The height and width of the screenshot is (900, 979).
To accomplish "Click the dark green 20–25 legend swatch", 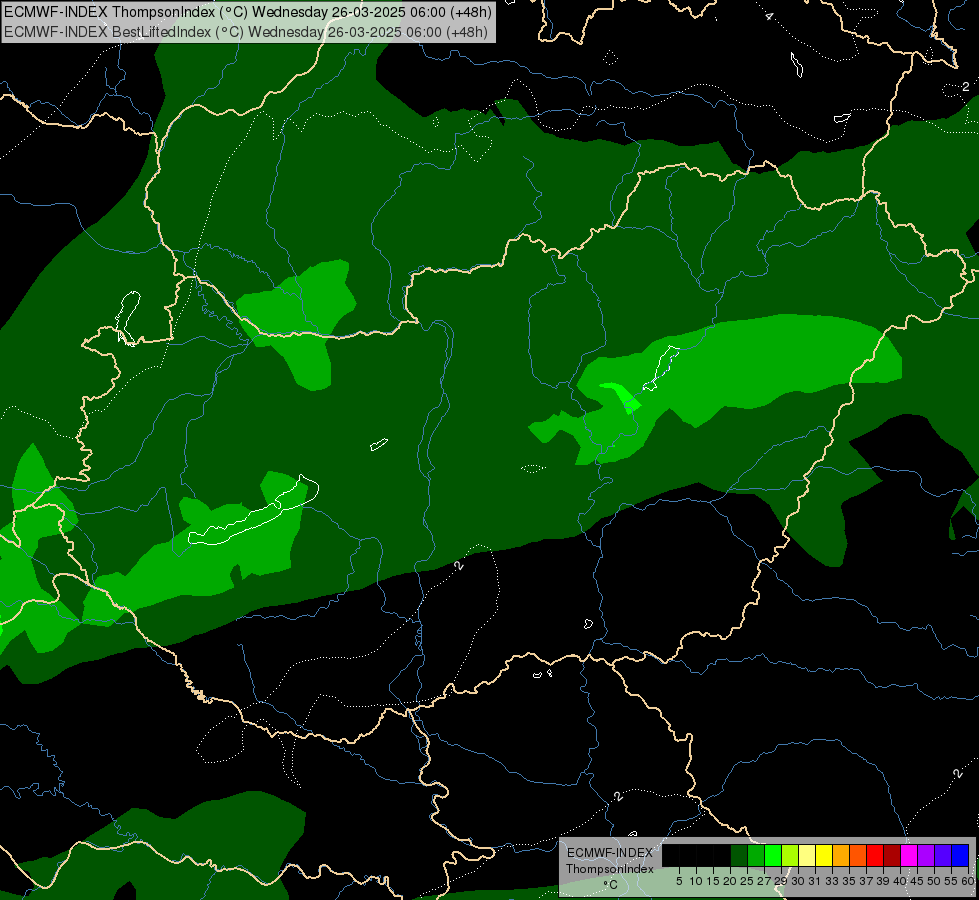I will tap(739, 856).
